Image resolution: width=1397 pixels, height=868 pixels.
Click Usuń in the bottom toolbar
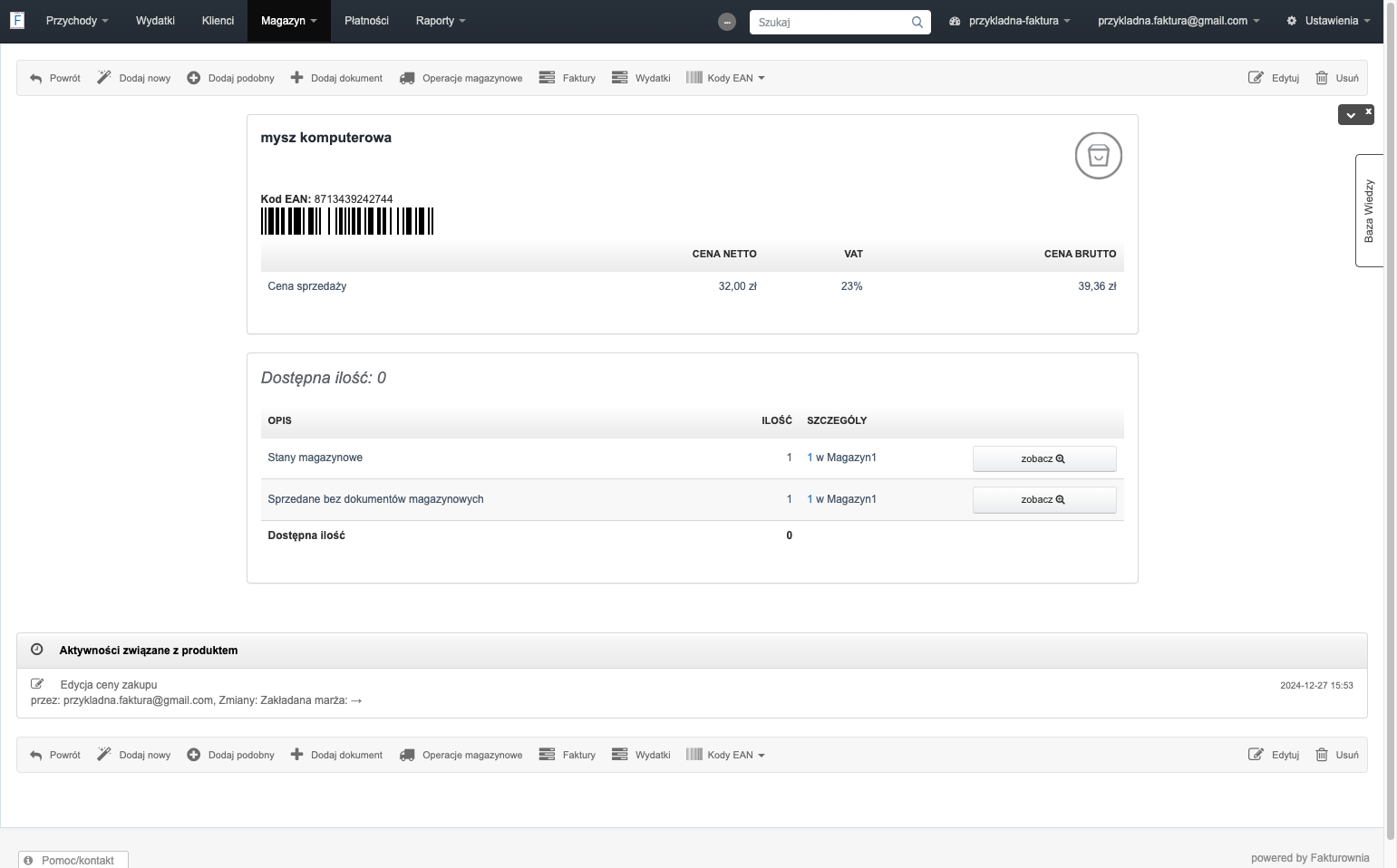coord(1337,755)
